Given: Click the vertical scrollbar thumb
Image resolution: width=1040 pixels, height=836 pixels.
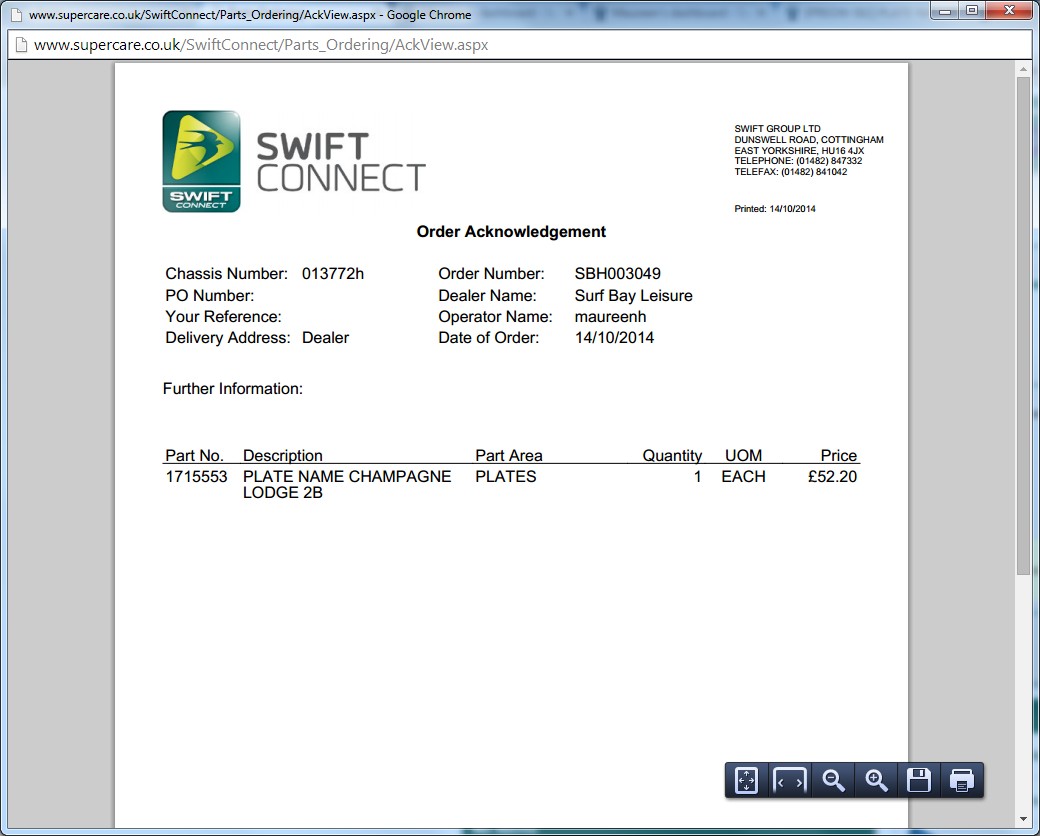Looking at the screenshot, I should 1023,325.
